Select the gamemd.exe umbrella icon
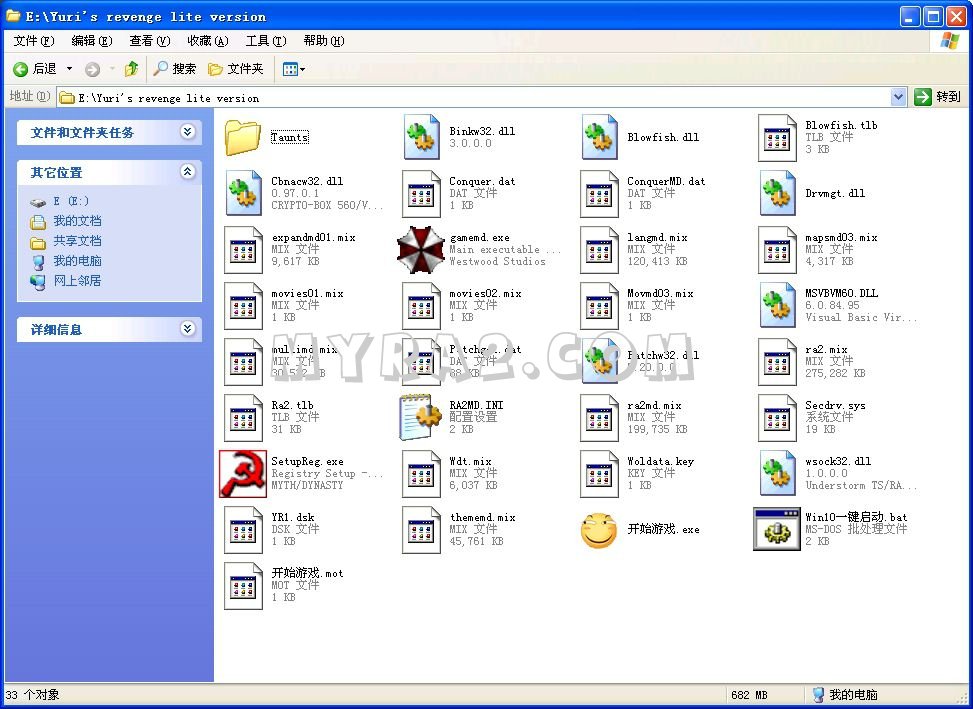The width and height of the screenshot is (973, 709). 421,249
